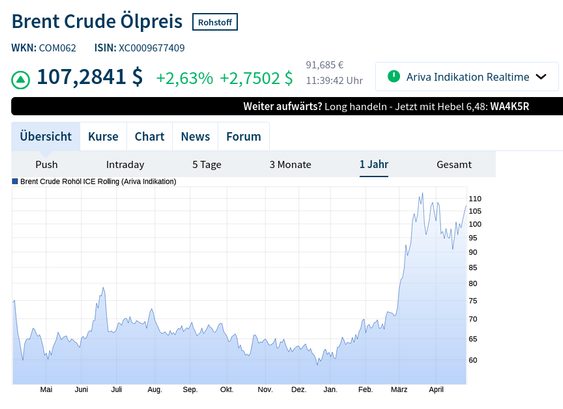The height and width of the screenshot is (409, 563).
Task: Click the Mai label on chart axis
Action: click(x=46, y=389)
